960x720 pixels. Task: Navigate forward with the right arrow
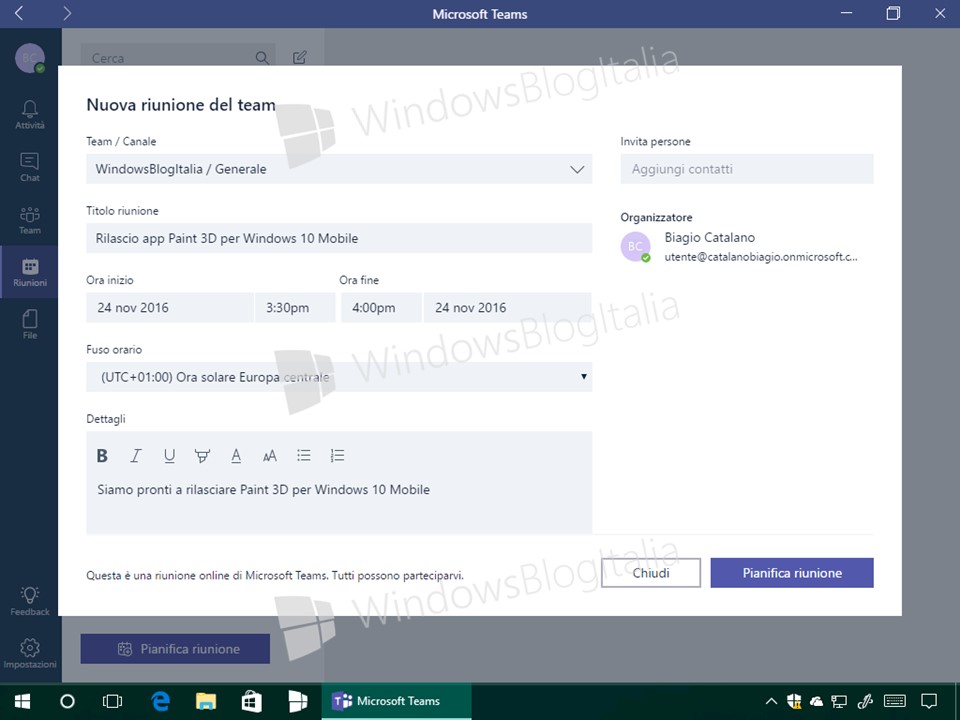click(67, 13)
